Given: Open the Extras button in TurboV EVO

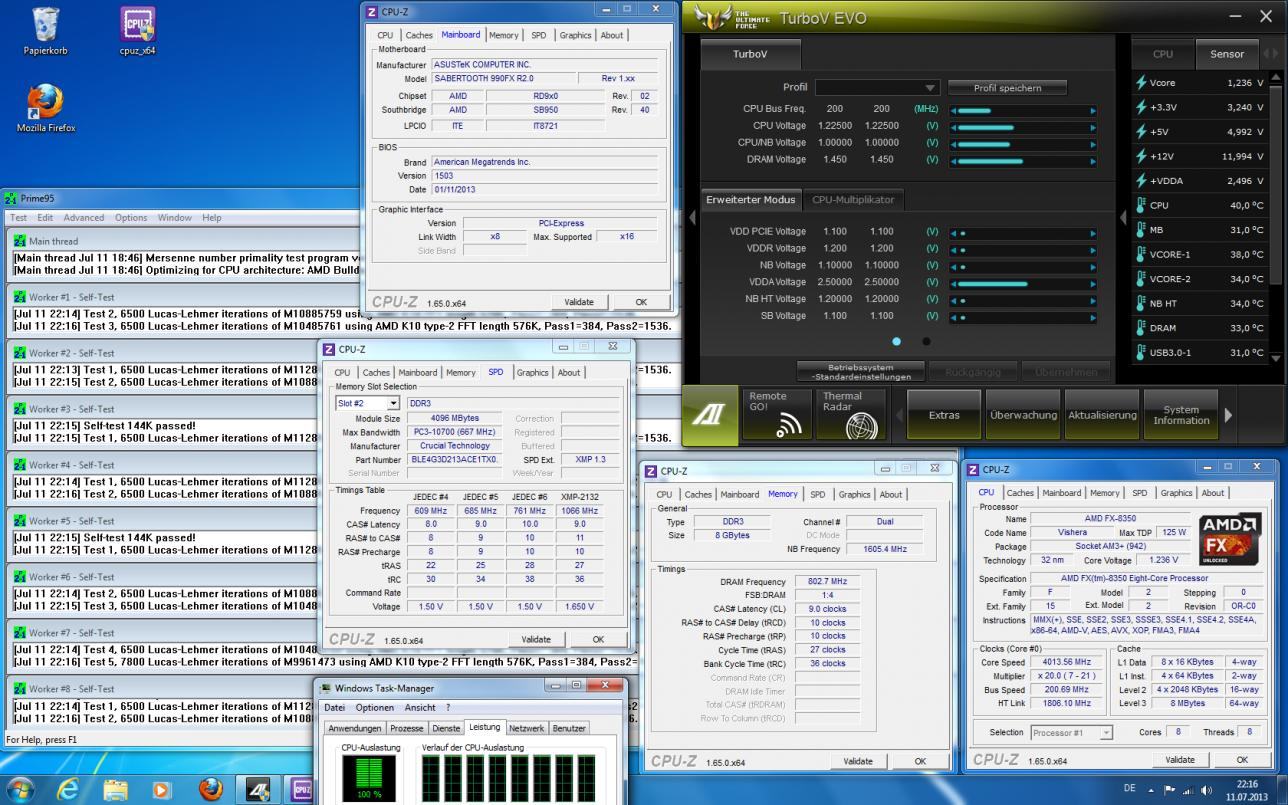Looking at the screenshot, I should pos(944,415).
